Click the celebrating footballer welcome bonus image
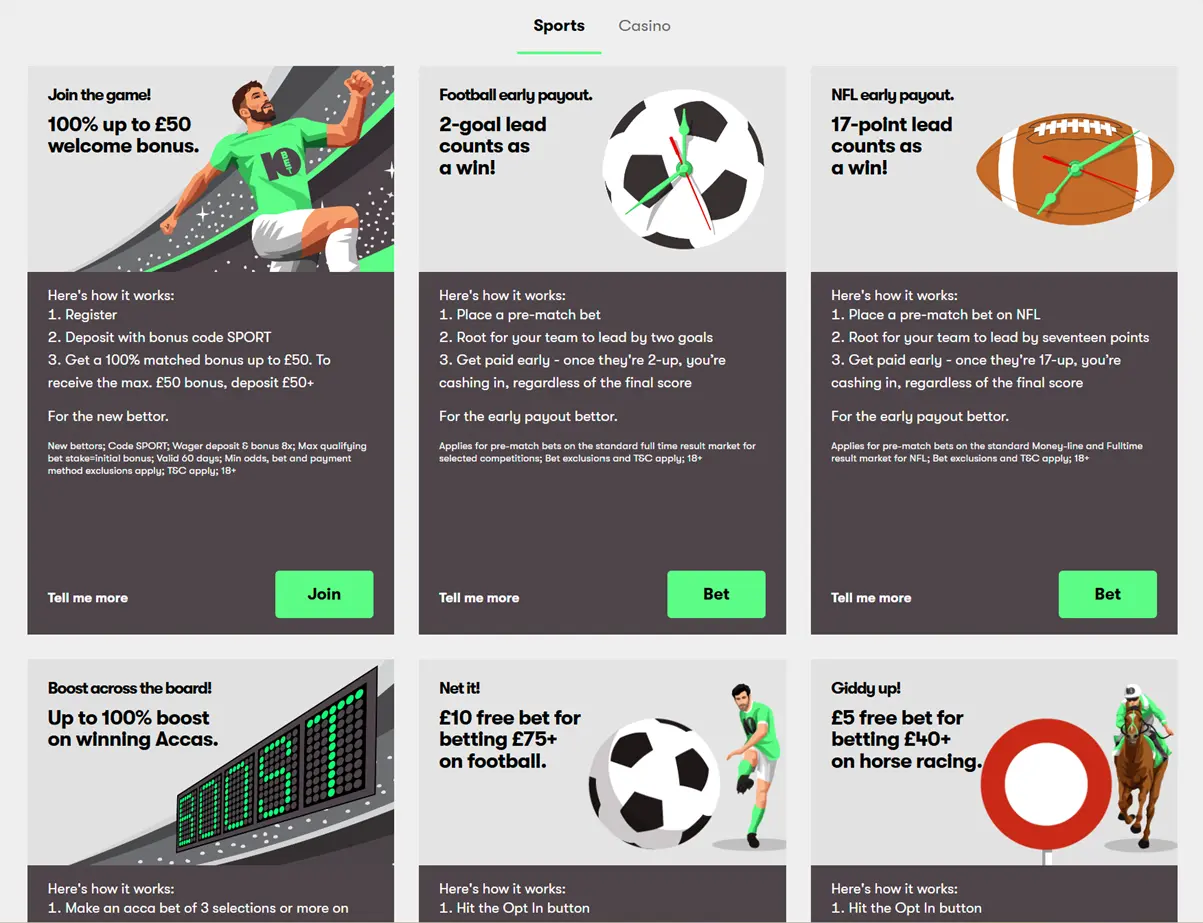 coord(270,170)
